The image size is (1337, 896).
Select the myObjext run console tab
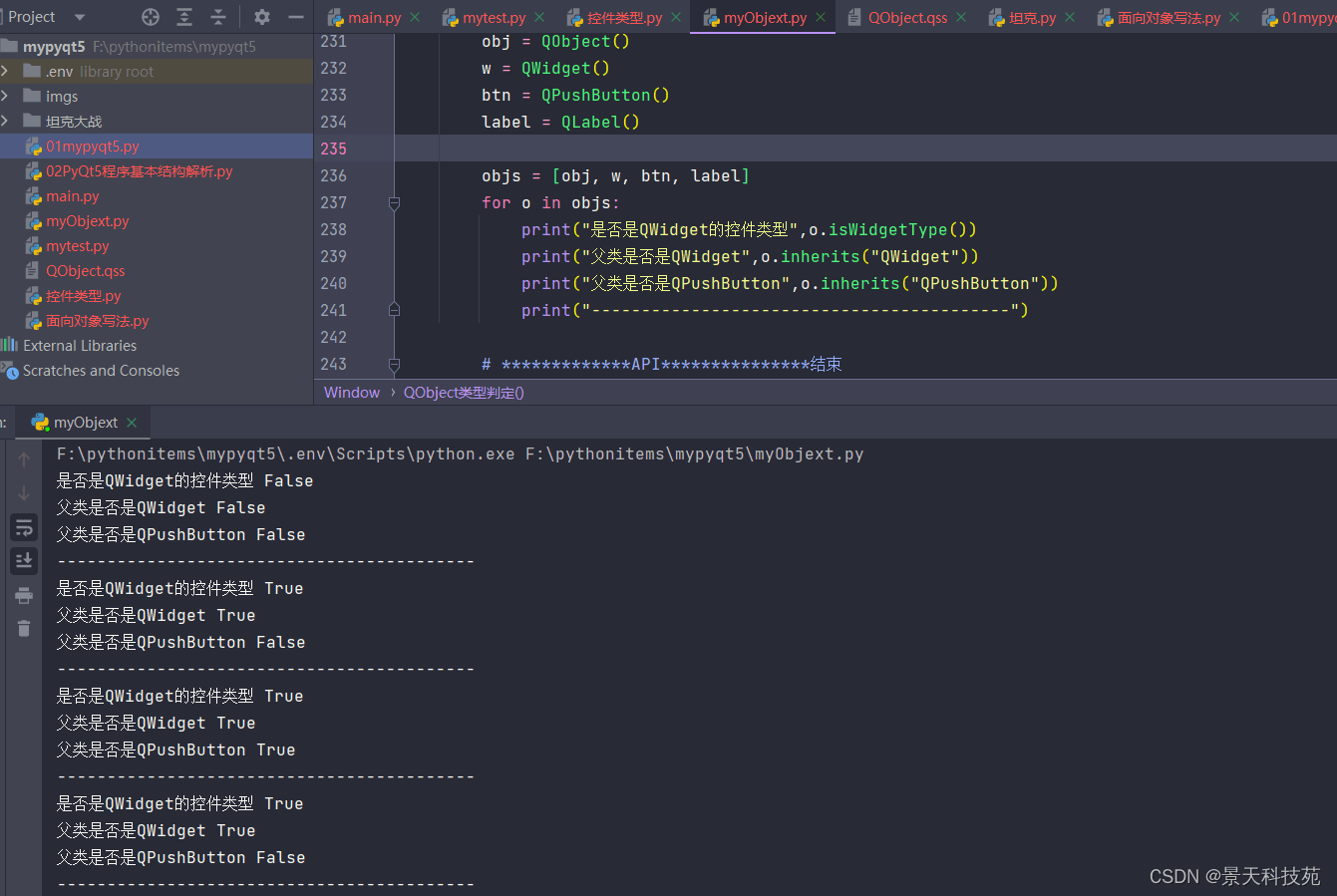click(x=85, y=423)
